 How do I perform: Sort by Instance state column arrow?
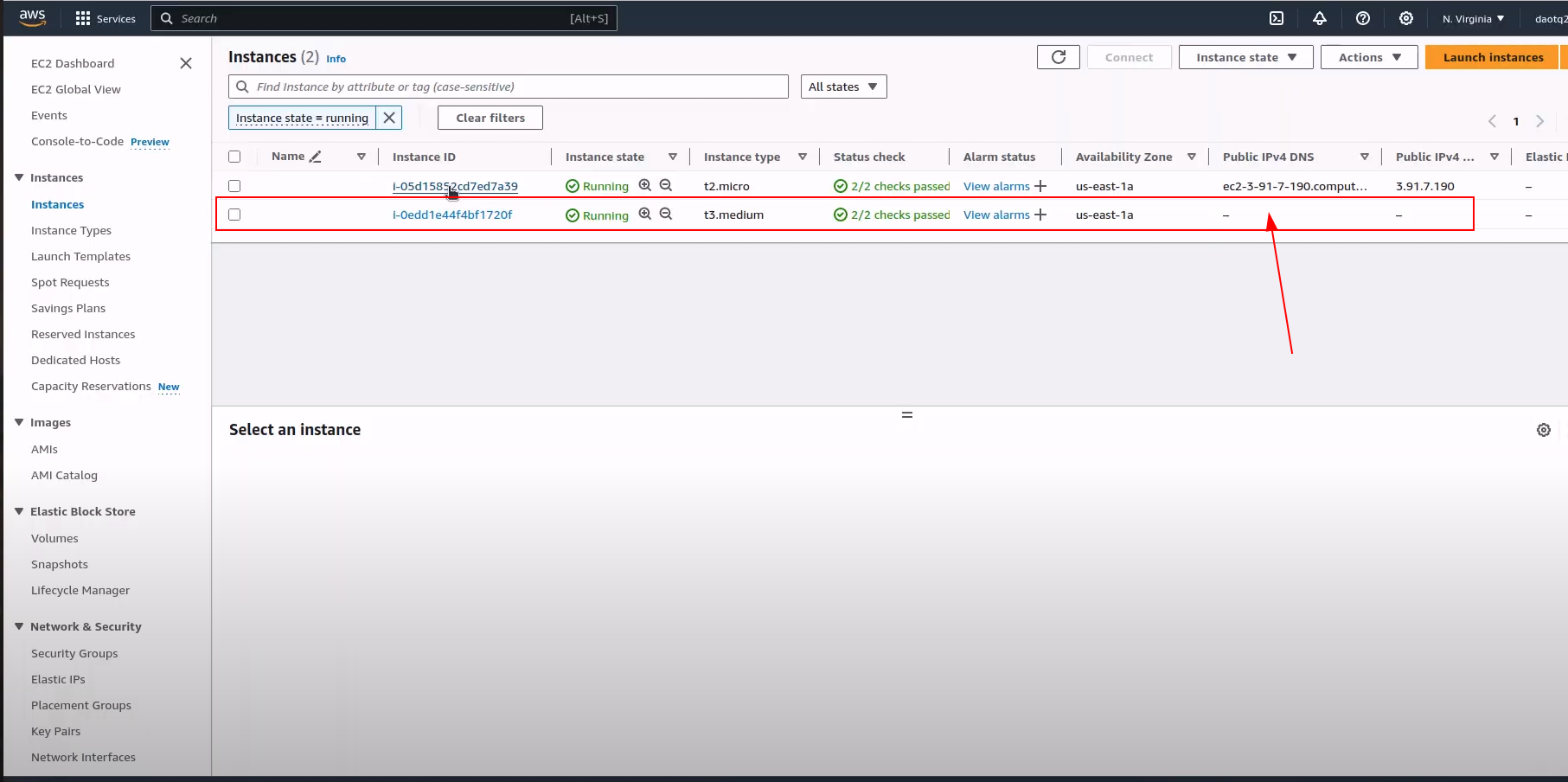tap(673, 157)
